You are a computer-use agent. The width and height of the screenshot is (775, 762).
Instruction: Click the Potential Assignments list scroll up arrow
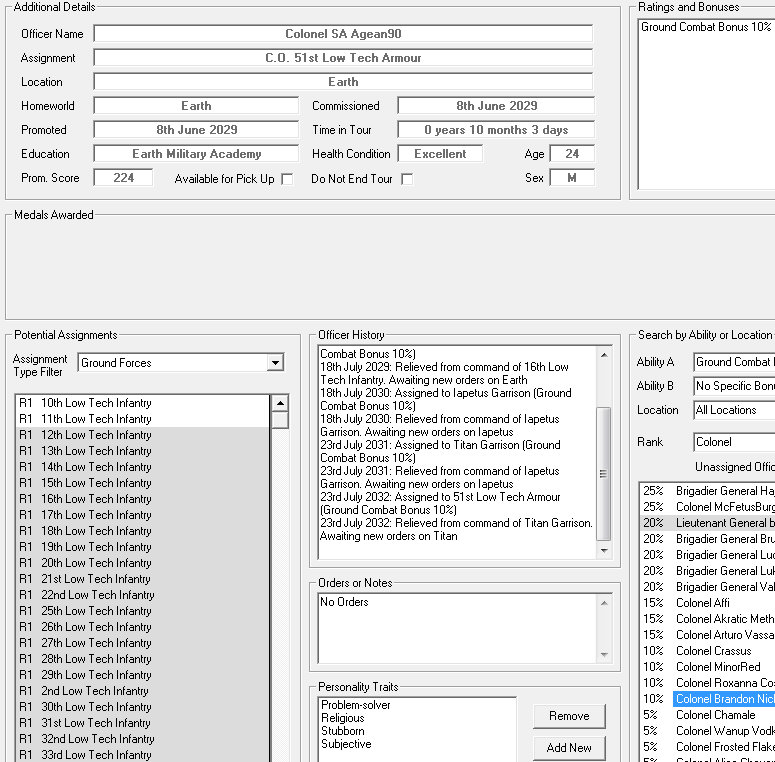point(280,403)
